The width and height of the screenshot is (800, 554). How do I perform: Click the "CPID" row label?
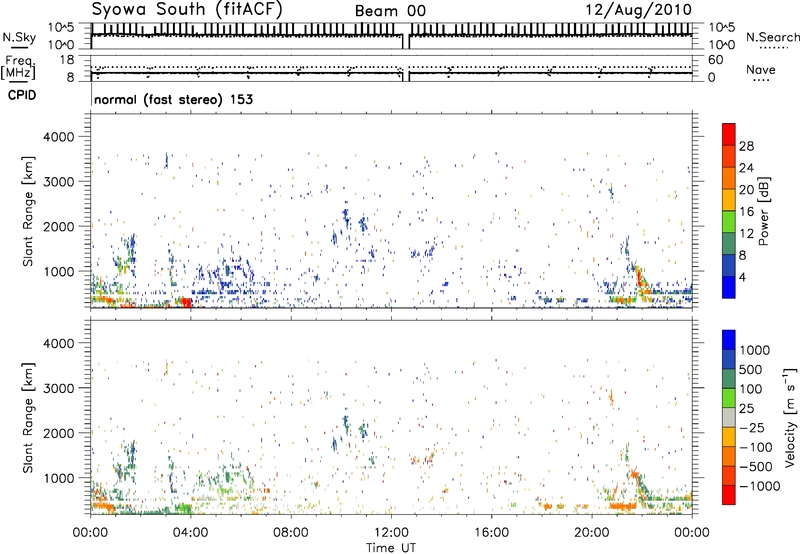[22, 95]
